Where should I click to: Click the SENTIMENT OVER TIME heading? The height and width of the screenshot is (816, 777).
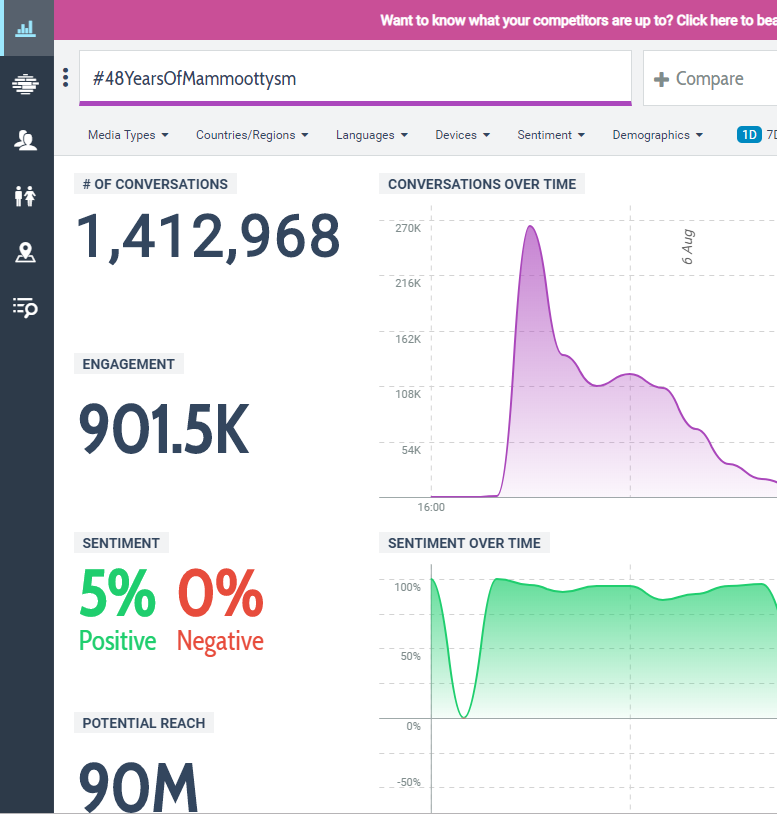464,543
